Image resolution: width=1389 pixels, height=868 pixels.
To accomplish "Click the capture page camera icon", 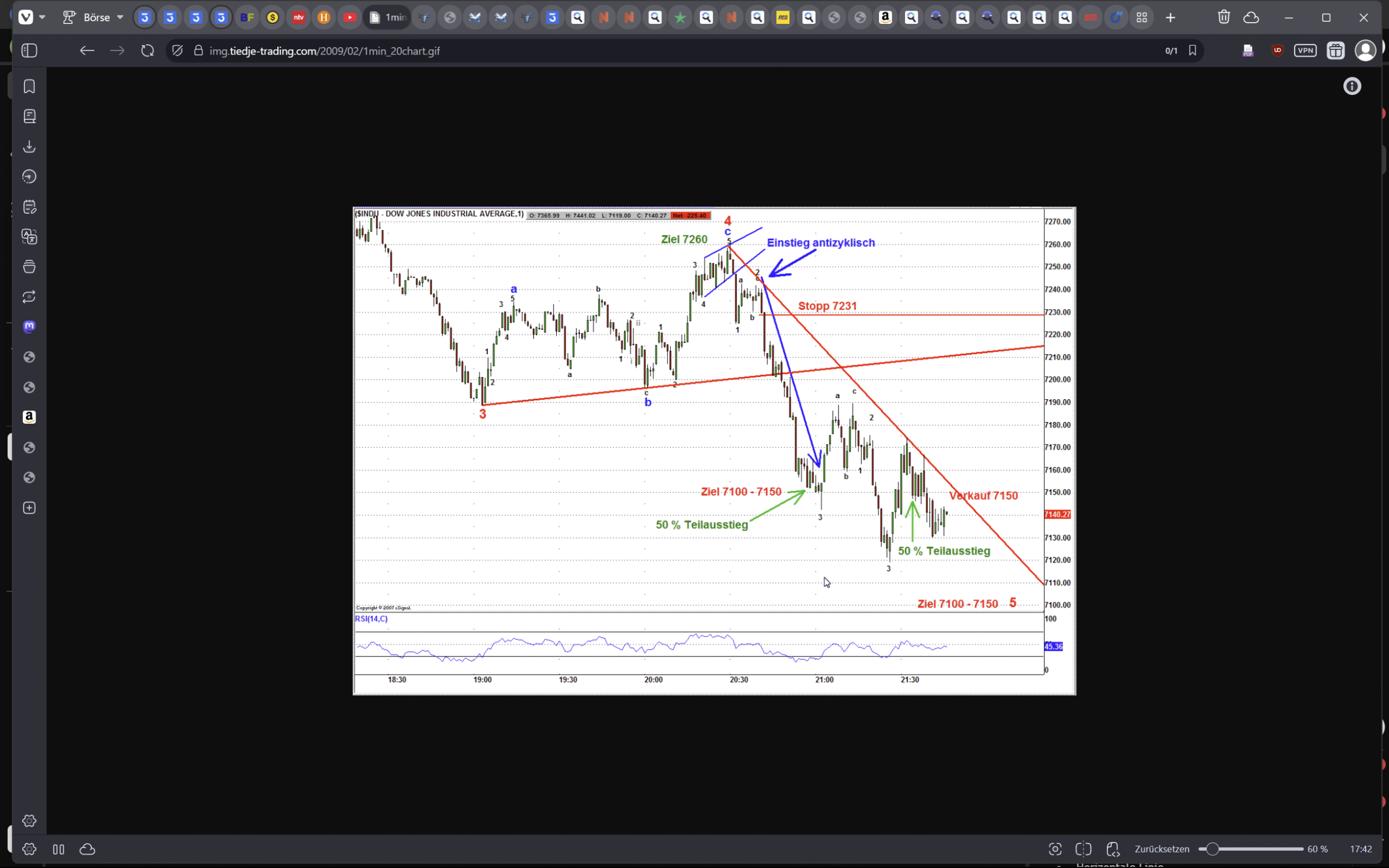I will point(1055,849).
